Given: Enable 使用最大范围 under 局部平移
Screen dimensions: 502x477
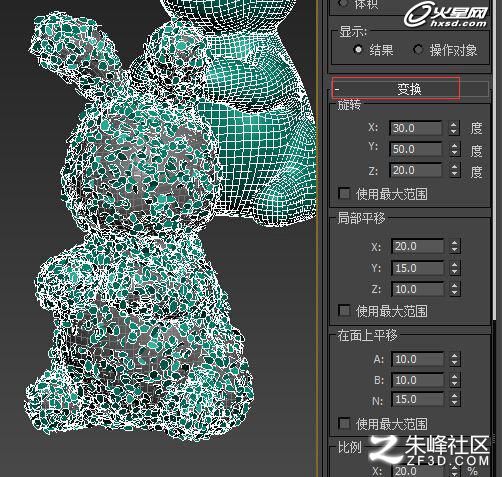Looking at the screenshot, I should pos(344,311).
